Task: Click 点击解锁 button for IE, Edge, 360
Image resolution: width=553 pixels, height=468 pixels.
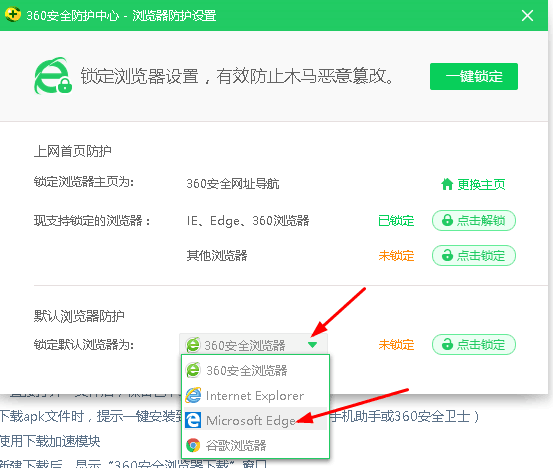Action: pos(474,220)
